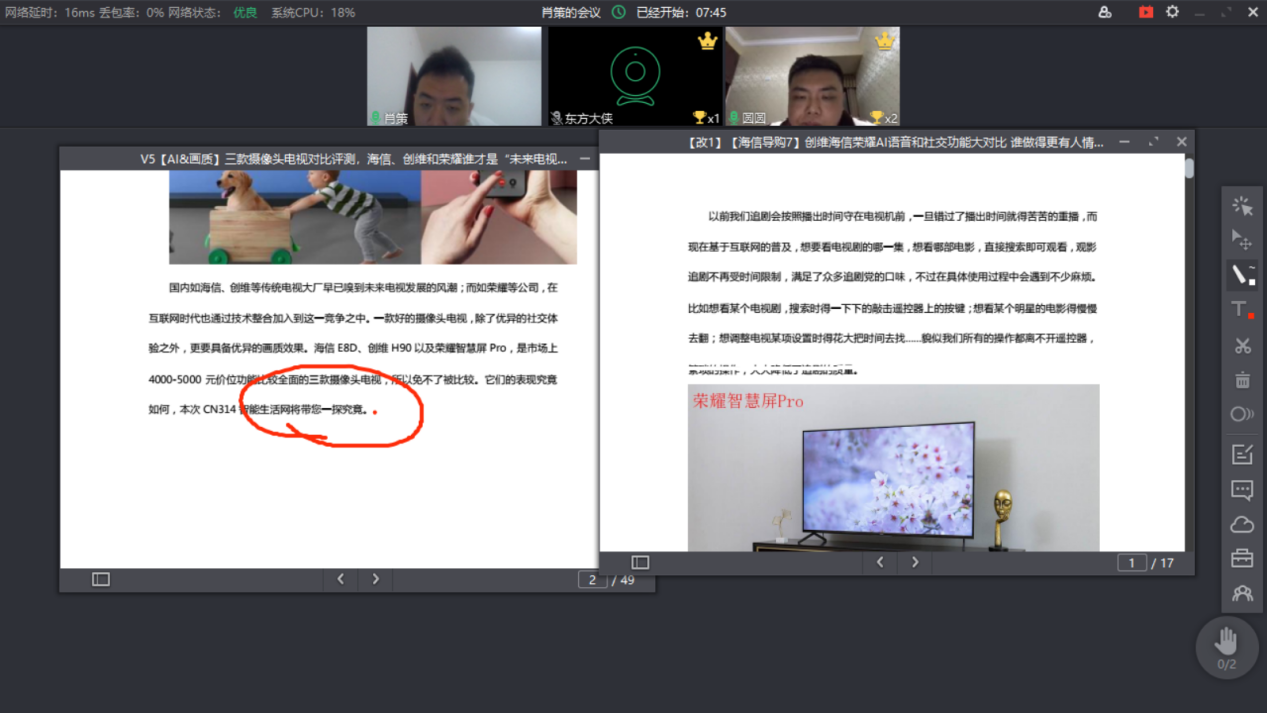
Task: Select the scissors cut tool
Action: (x=1242, y=346)
